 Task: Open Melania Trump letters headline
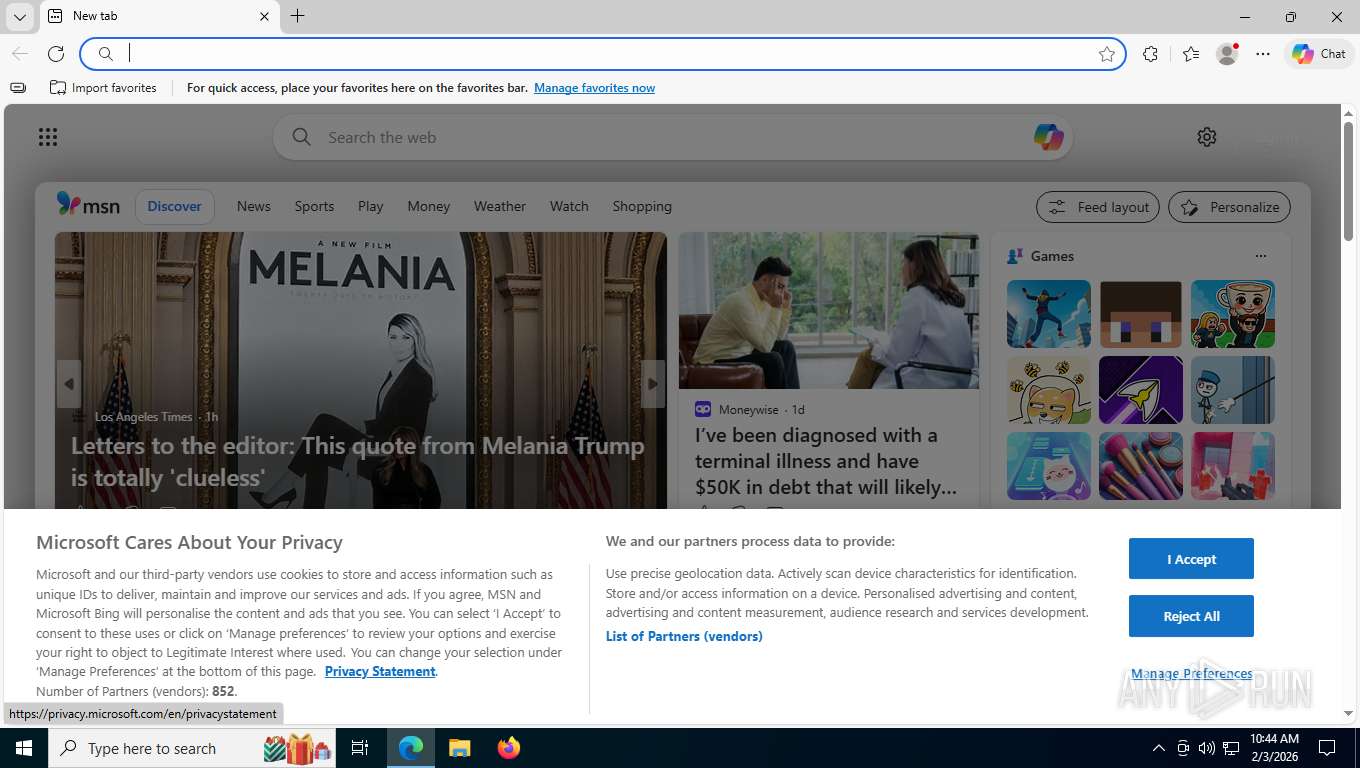(357, 461)
